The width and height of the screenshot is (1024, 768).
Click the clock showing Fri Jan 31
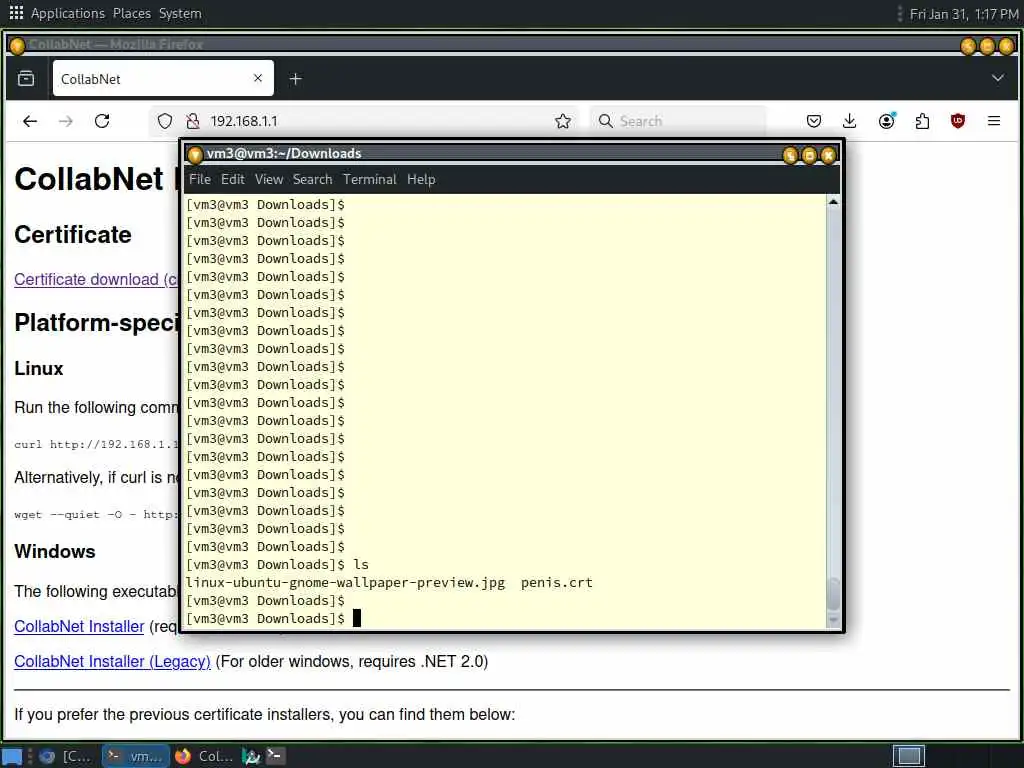(x=963, y=14)
